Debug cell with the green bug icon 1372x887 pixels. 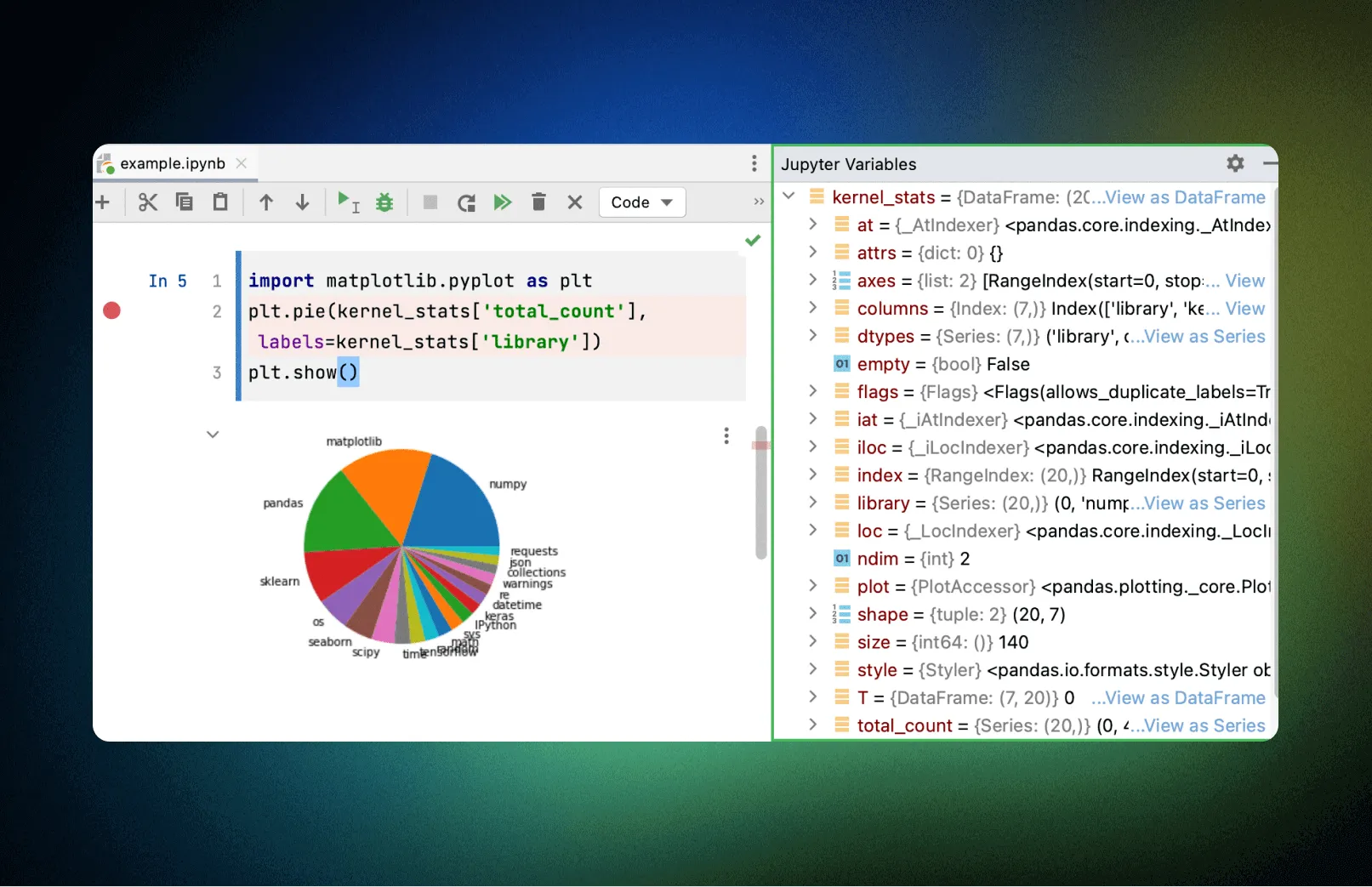pos(384,202)
